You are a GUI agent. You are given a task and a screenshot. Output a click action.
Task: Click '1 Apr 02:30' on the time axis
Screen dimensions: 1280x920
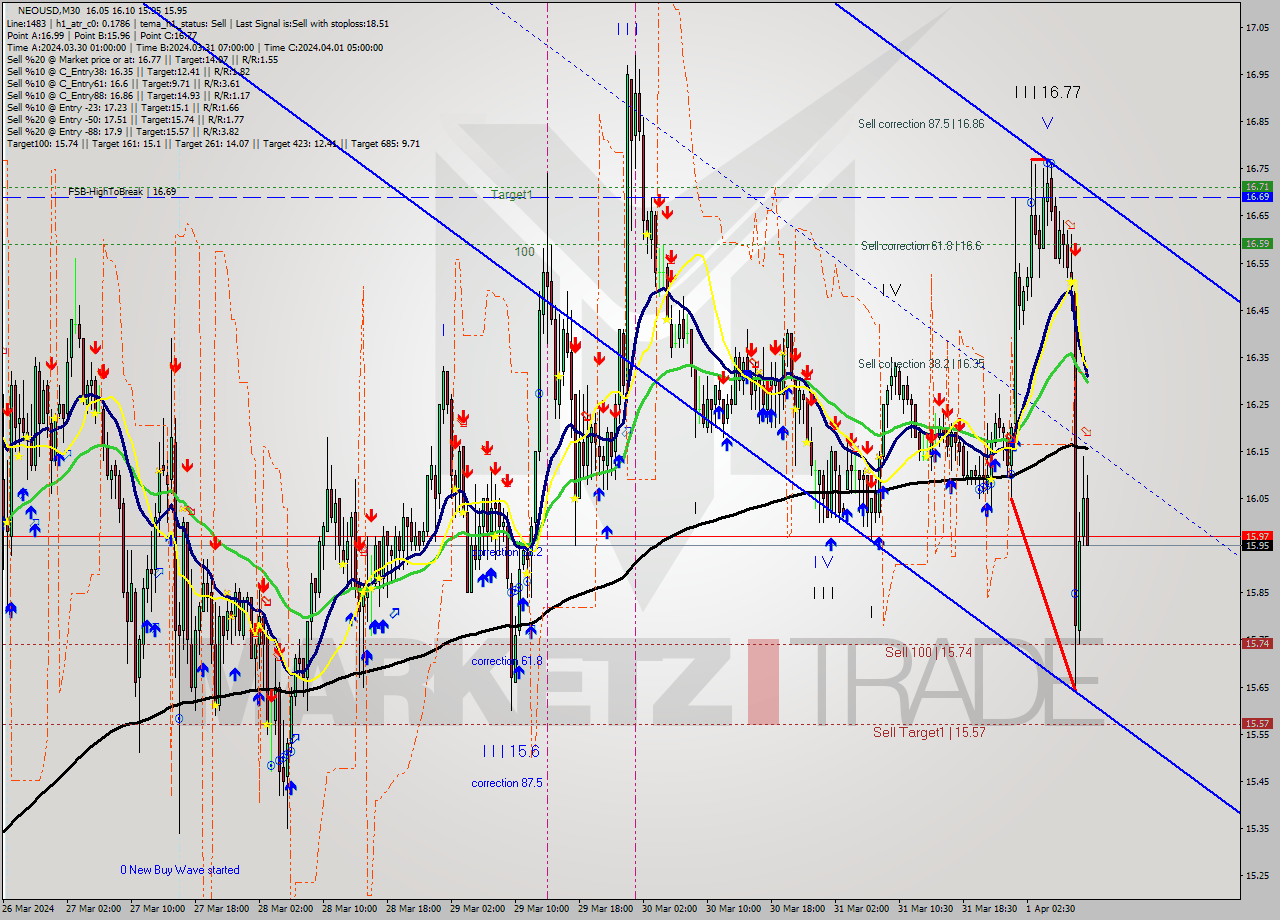point(1050,909)
